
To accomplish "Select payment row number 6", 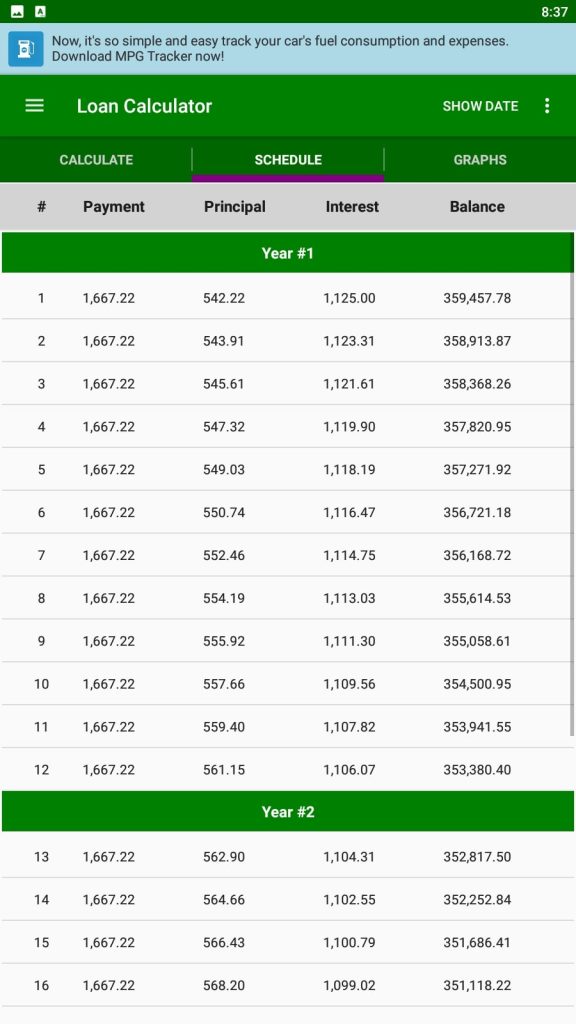I will [287, 513].
